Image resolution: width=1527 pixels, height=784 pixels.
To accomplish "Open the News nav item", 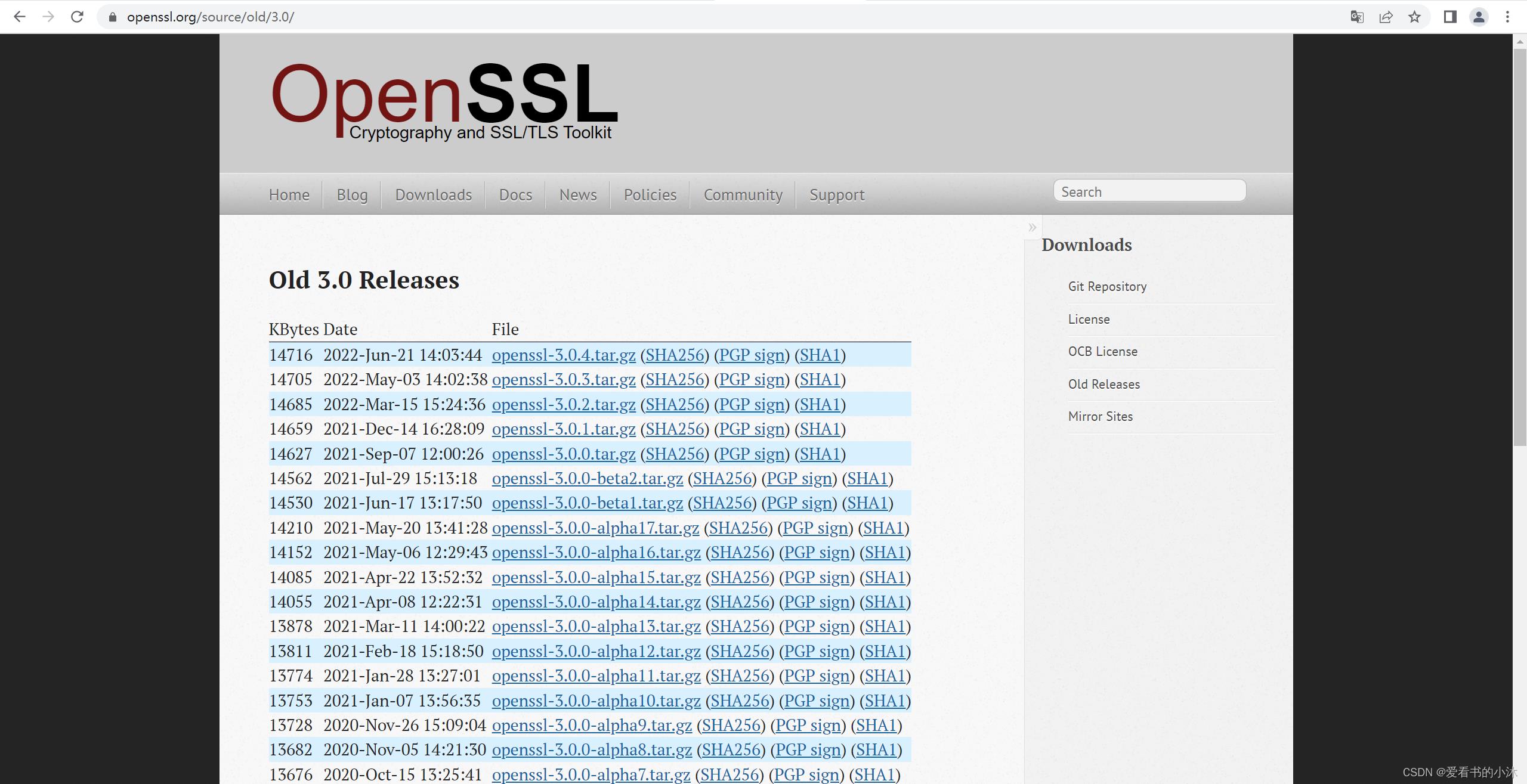I will (x=578, y=195).
